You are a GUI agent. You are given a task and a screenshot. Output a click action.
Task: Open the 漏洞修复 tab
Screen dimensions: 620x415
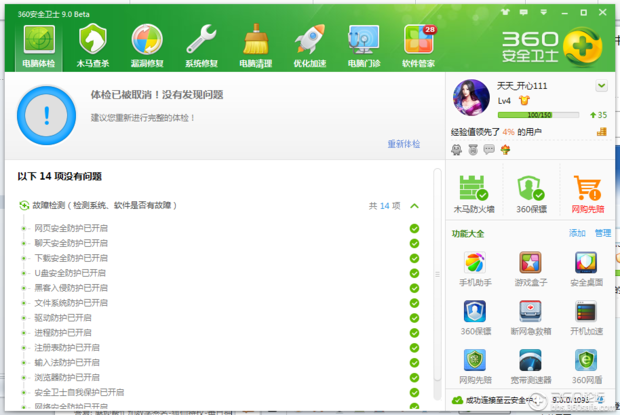147,46
